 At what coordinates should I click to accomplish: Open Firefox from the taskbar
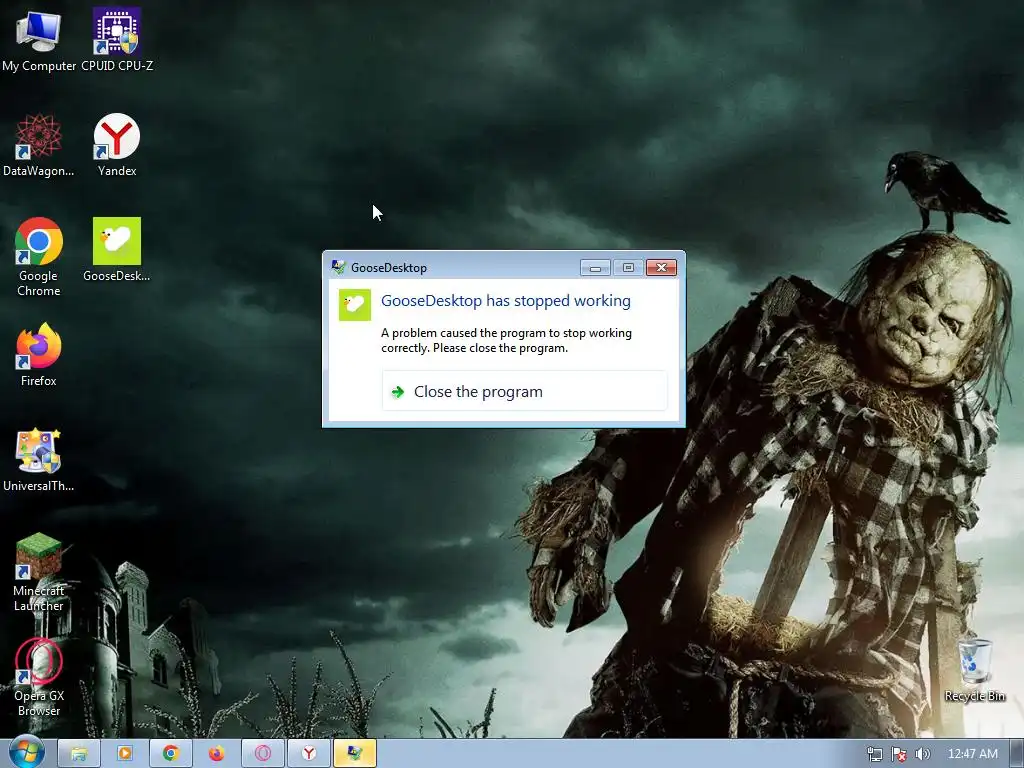pos(217,754)
